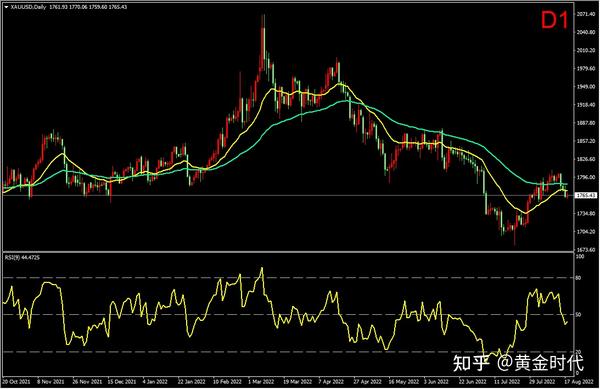Viewport: 600px width, 389px height.
Task: Click the 1673.60 price axis label
Action: click(x=586, y=249)
